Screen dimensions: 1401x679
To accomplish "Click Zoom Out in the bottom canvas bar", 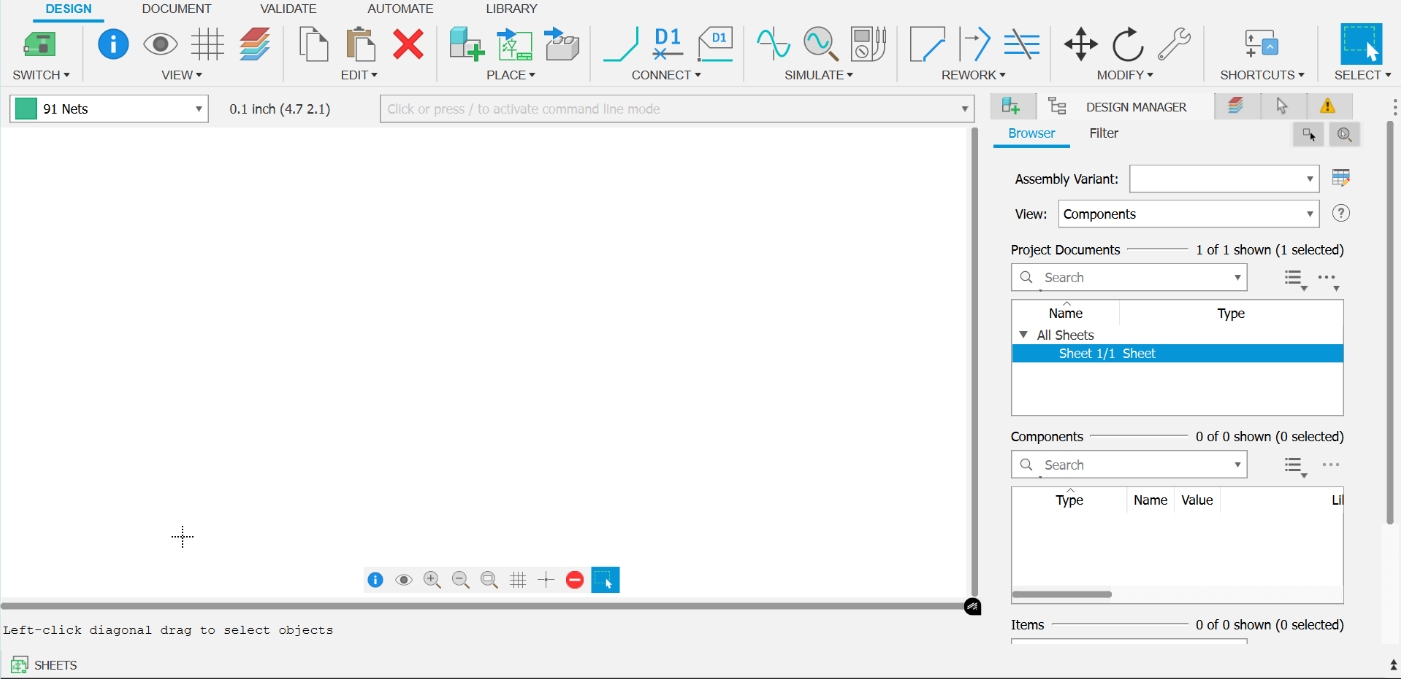I will (x=461, y=580).
